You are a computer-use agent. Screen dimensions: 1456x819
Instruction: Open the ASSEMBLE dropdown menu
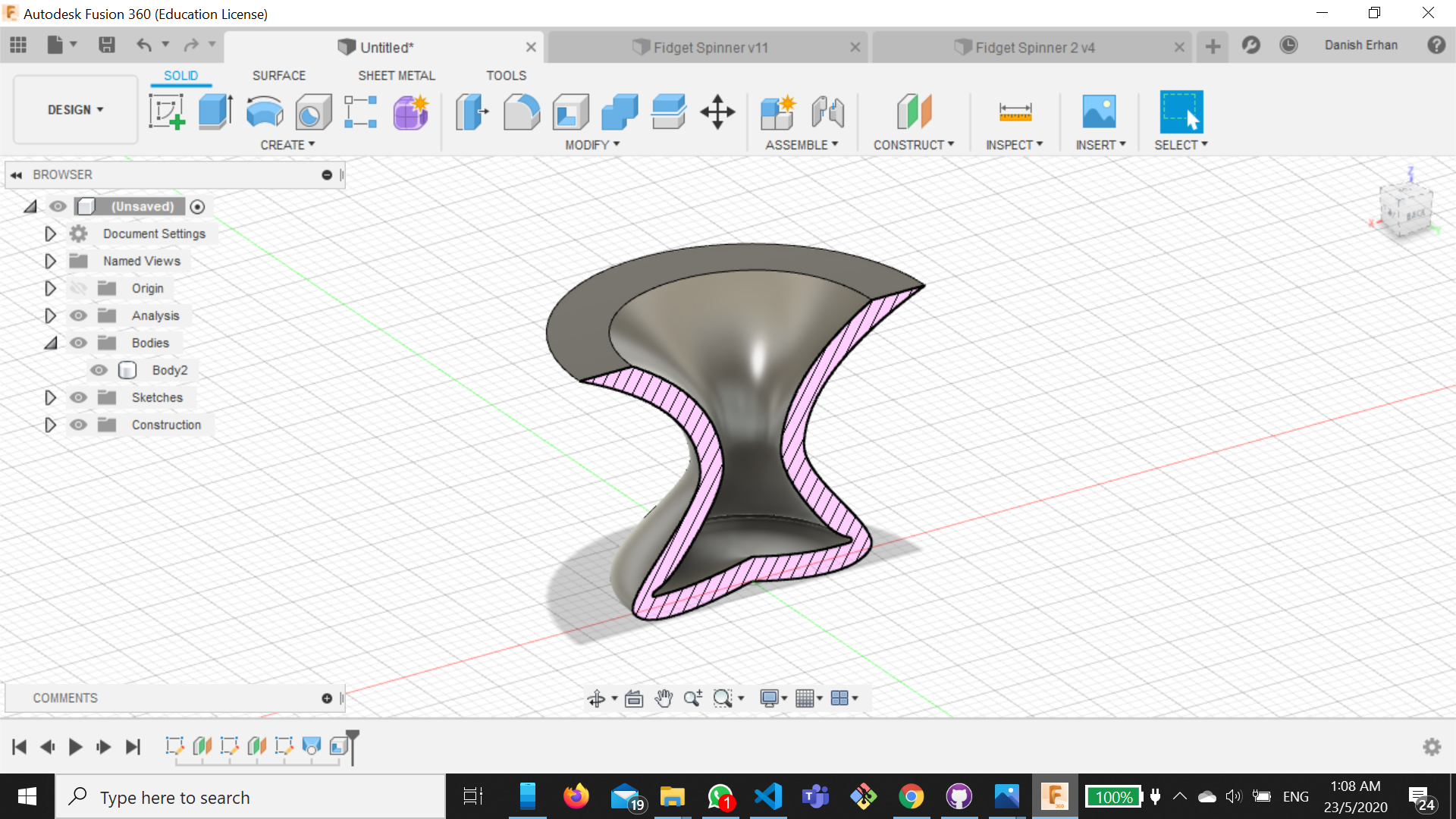pos(802,145)
